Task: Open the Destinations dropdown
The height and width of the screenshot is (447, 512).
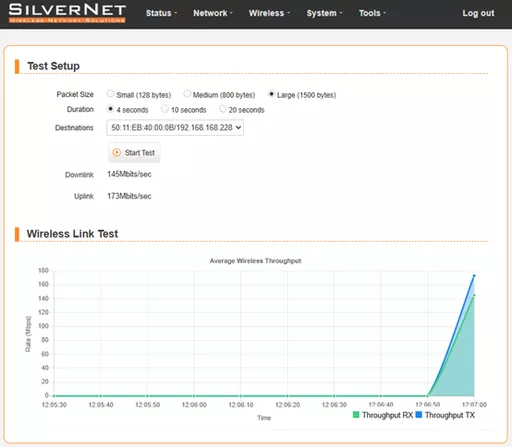Action: tap(175, 128)
